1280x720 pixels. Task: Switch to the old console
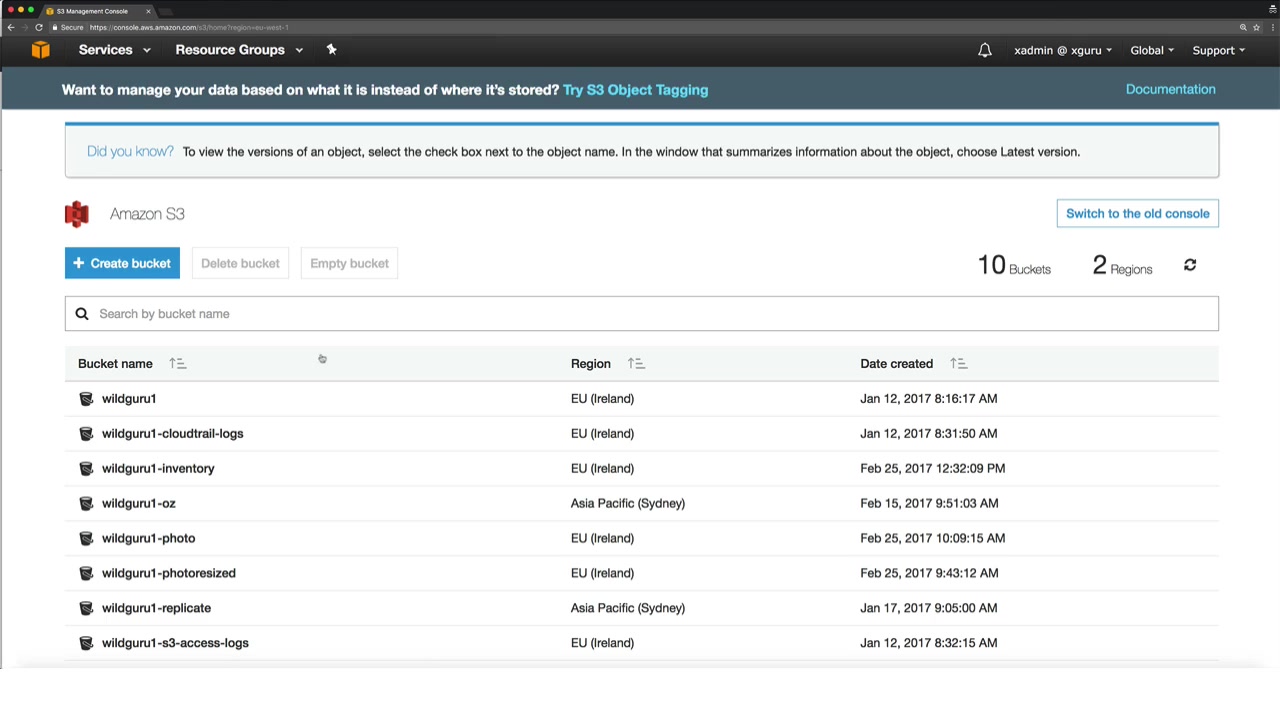1137,213
